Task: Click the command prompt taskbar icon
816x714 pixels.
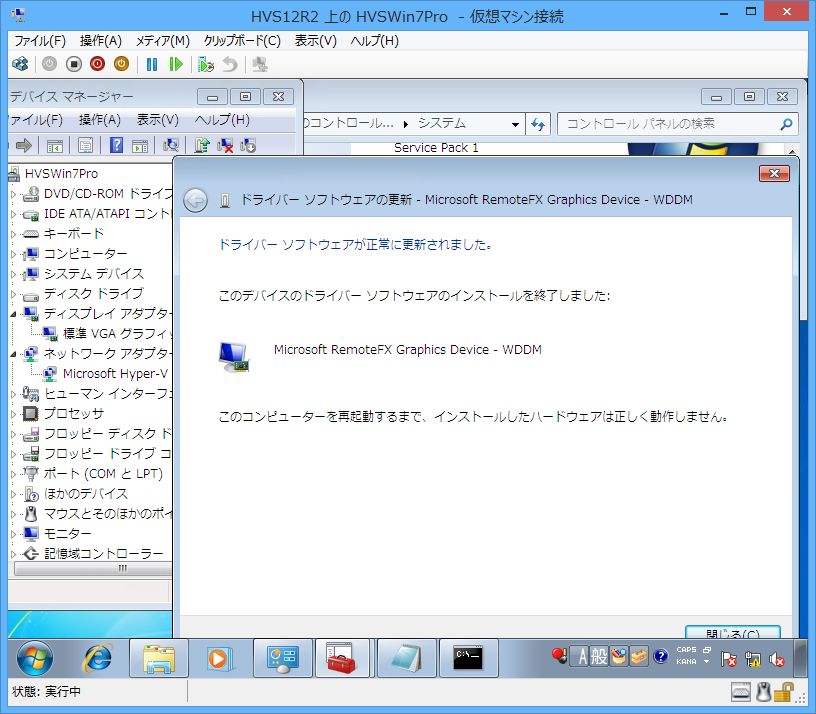Action: click(468, 658)
